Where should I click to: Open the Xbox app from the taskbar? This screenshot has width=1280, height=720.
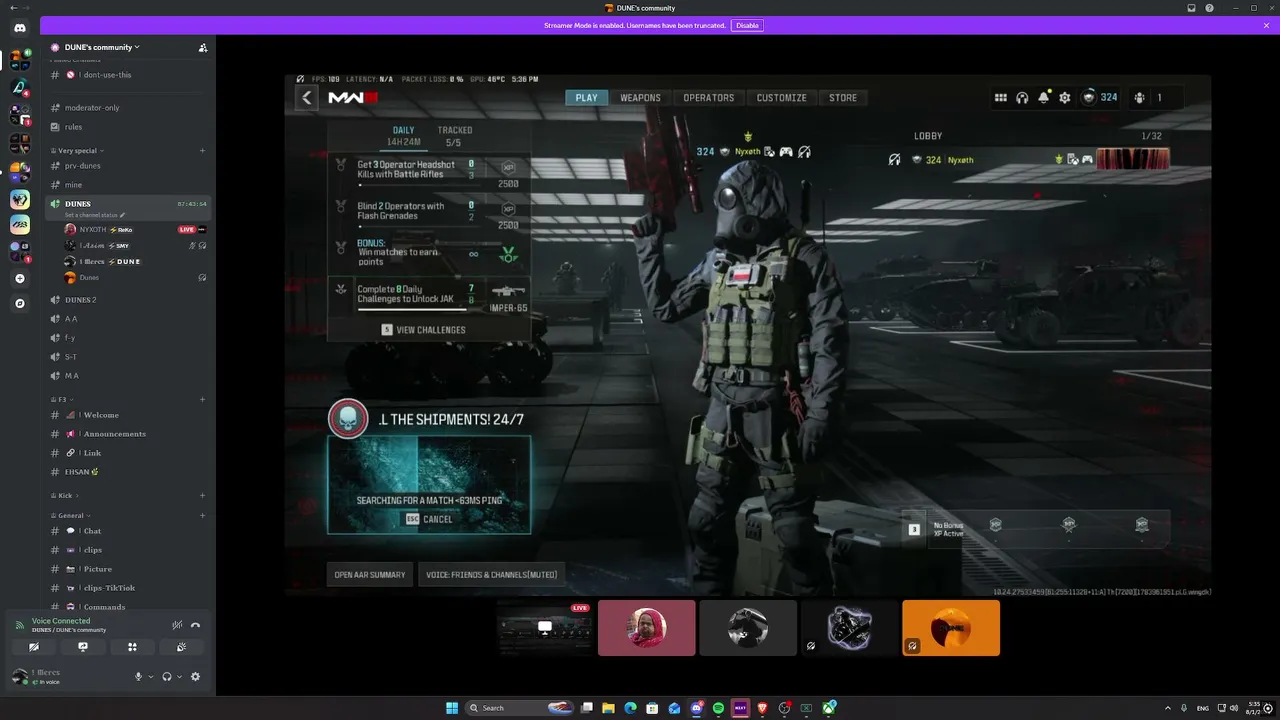pos(829,708)
